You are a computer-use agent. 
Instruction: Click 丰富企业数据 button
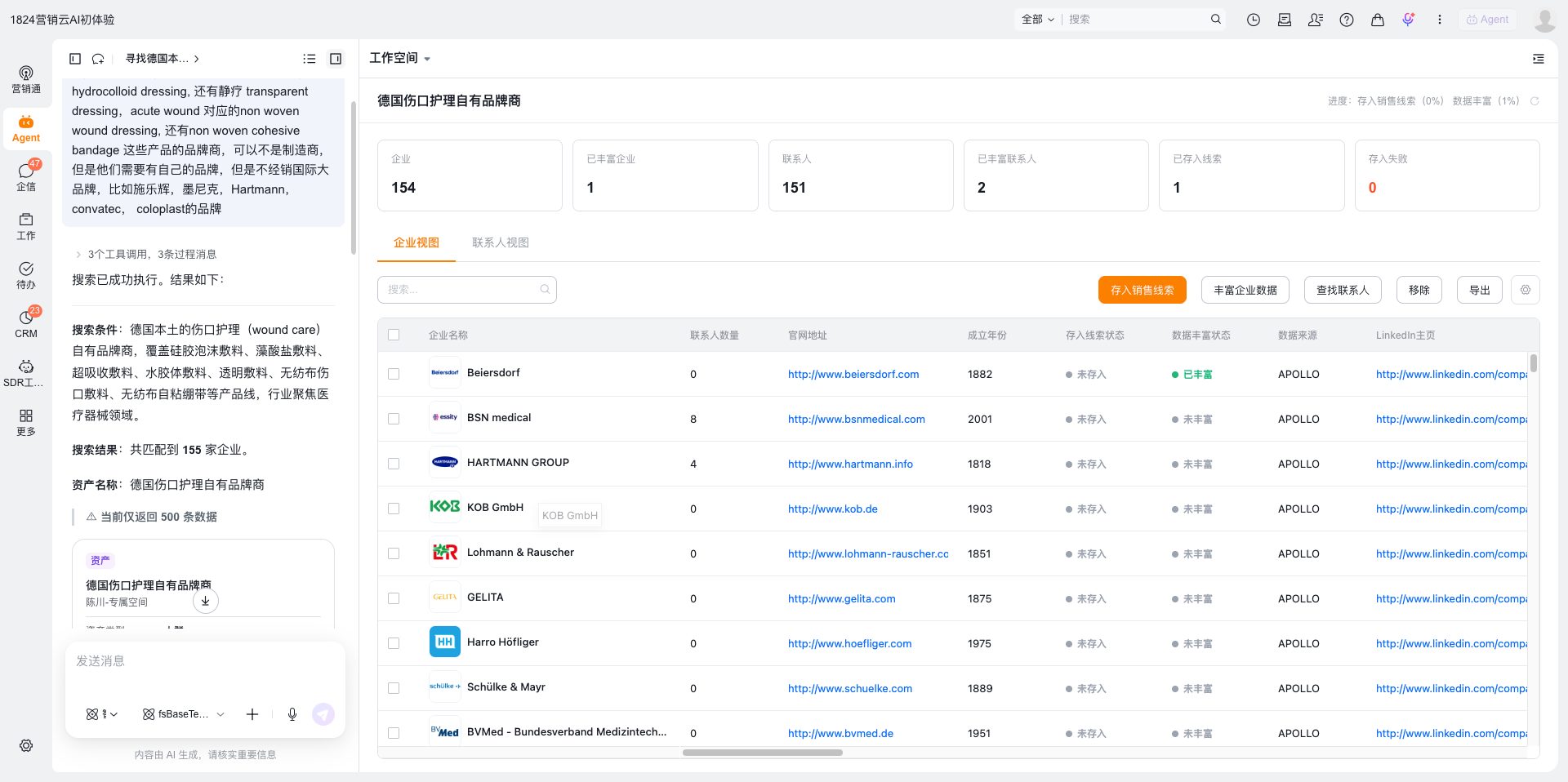pyautogui.click(x=1245, y=290)
